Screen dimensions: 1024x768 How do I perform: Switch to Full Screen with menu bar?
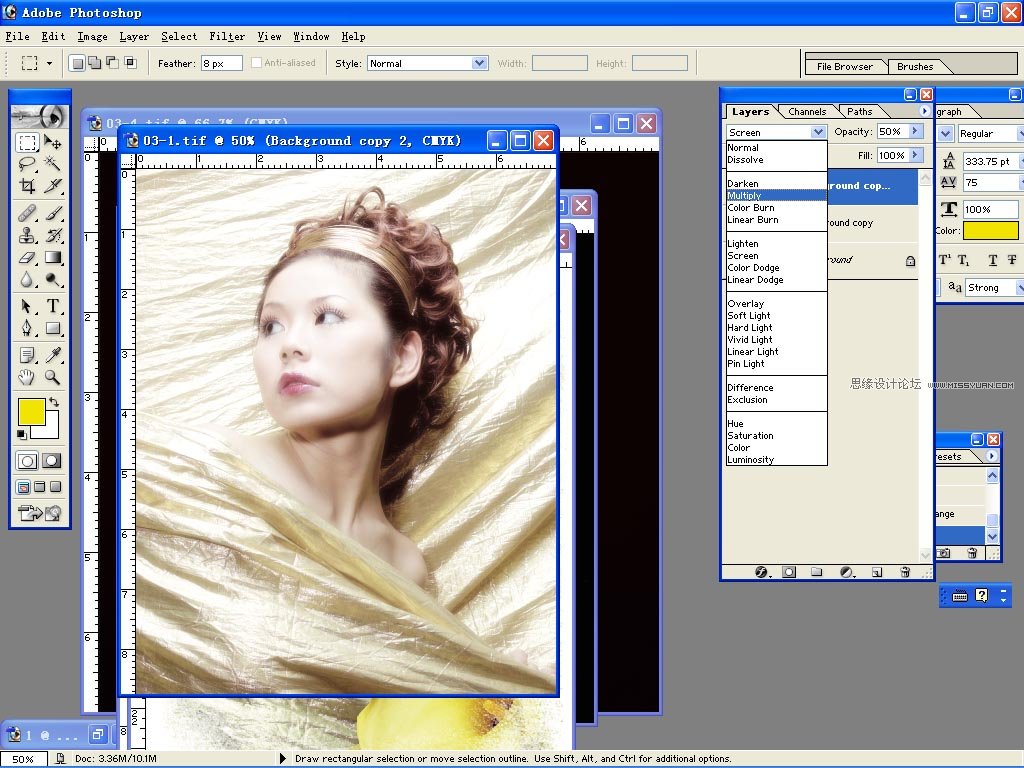point(40,487)
